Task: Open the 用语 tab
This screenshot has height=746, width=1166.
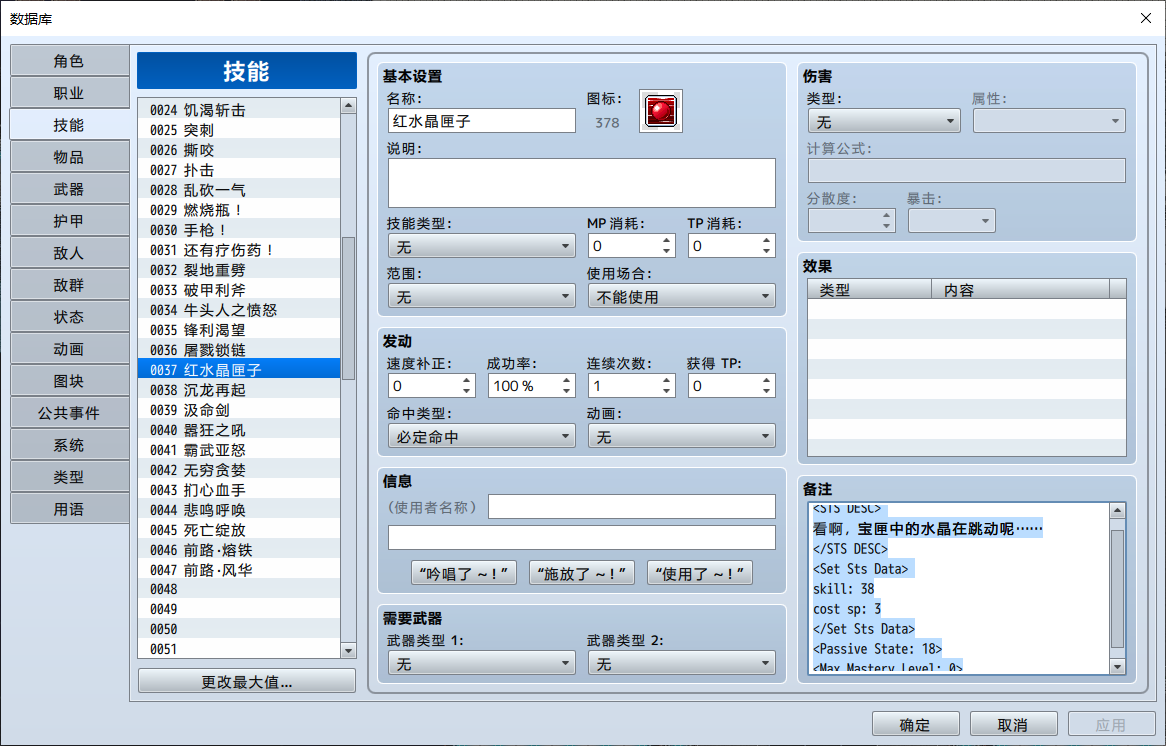Action: point(69,509)
